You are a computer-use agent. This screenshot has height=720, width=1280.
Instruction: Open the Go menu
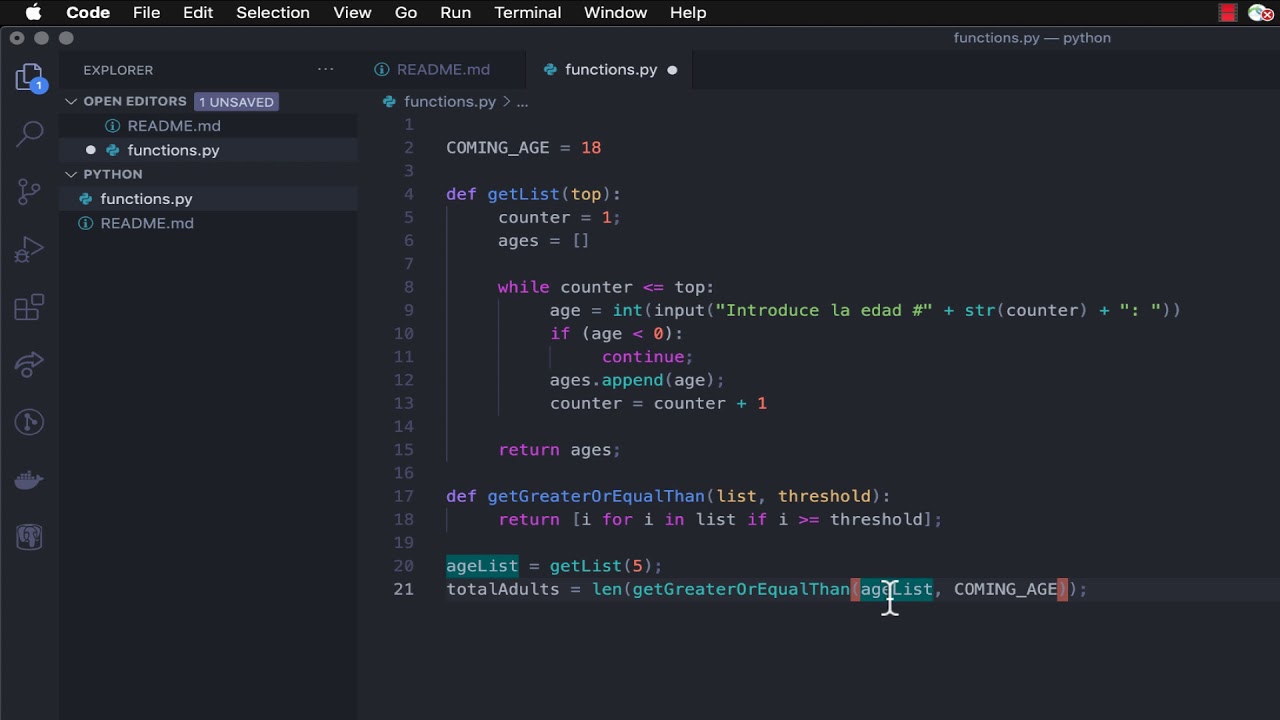[x=406, y=12]
